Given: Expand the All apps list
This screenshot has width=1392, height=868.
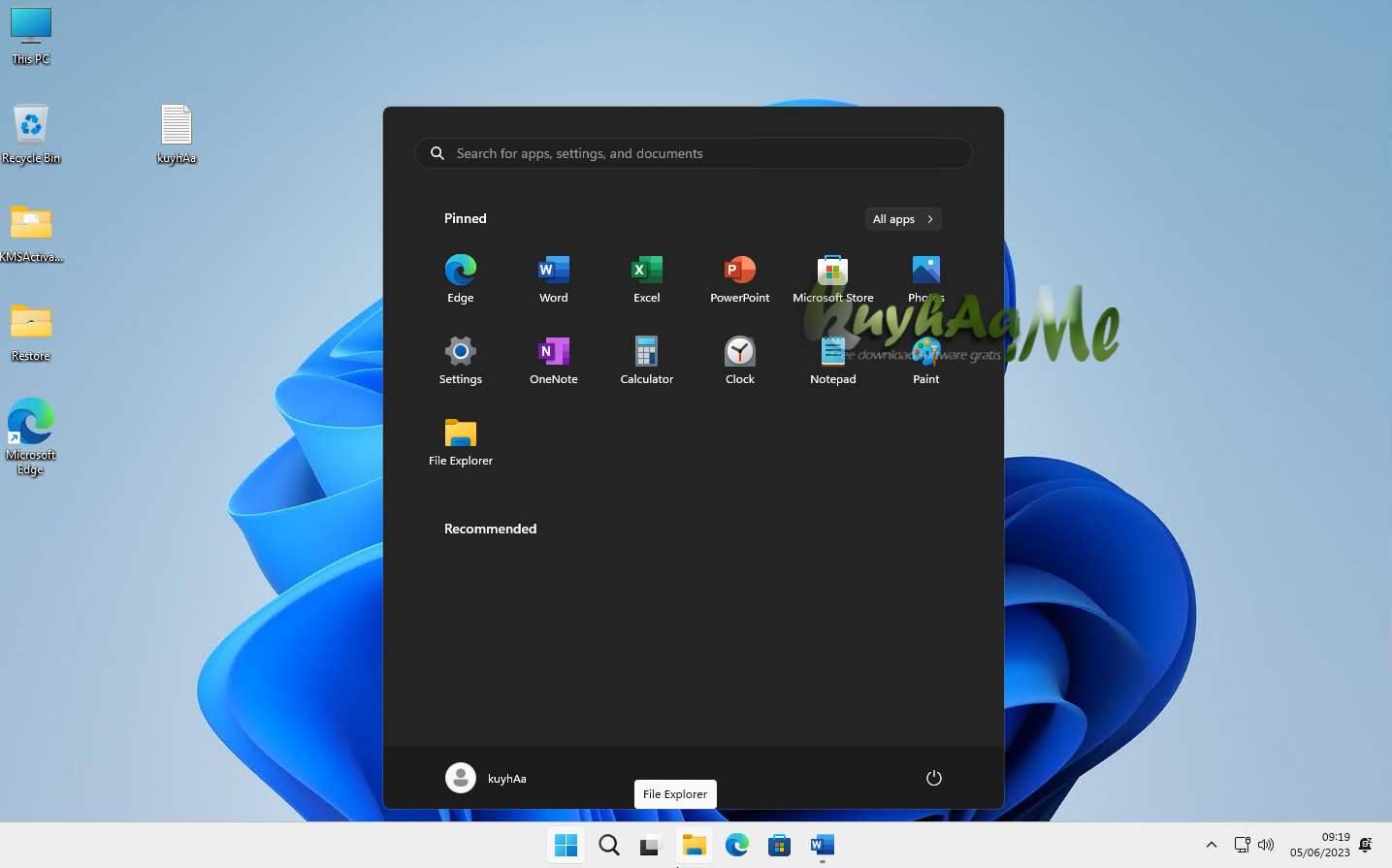Looking at the screenshot, I should 903,219.
